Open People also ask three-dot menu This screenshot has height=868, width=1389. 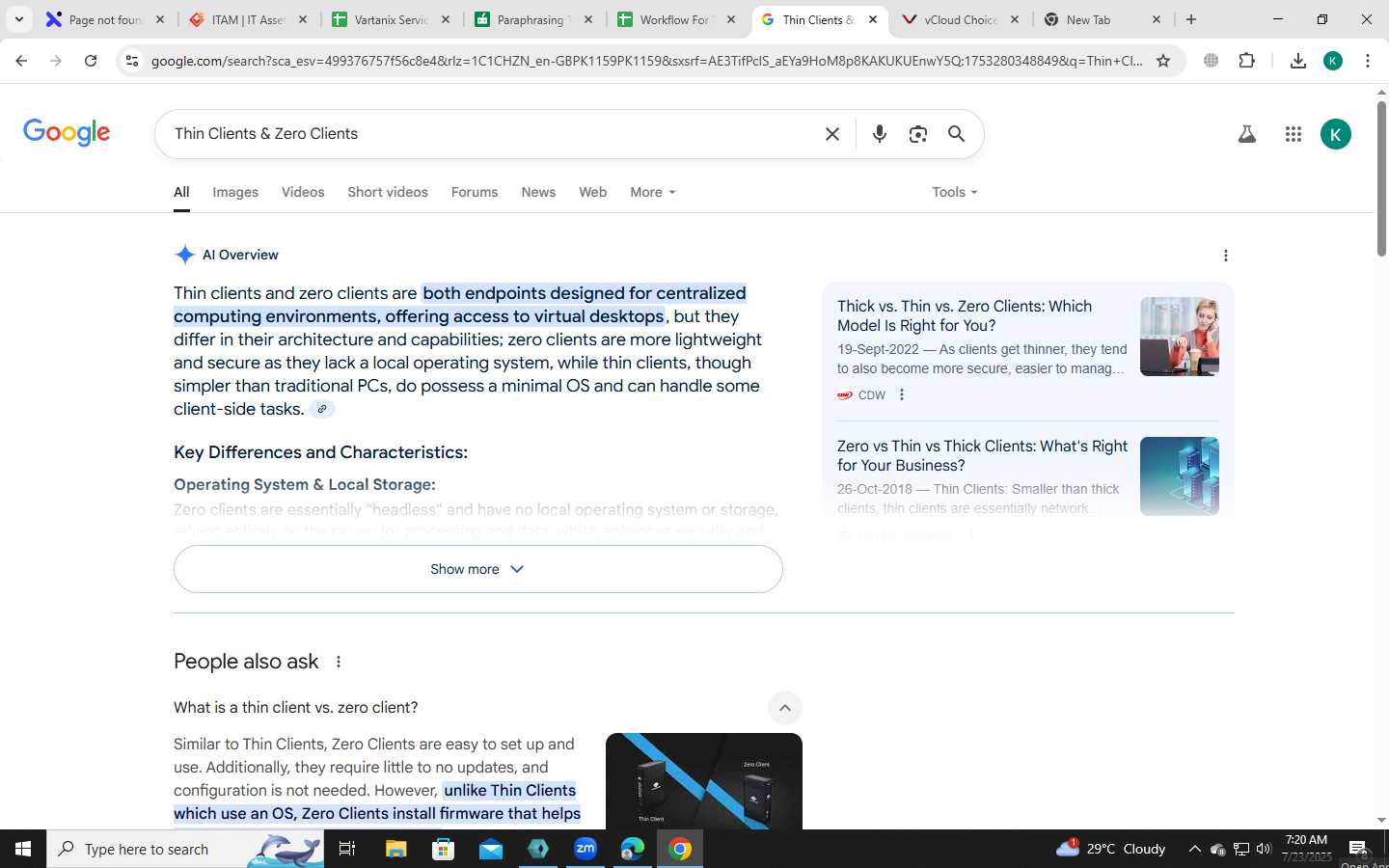click(x=338, y=662)
